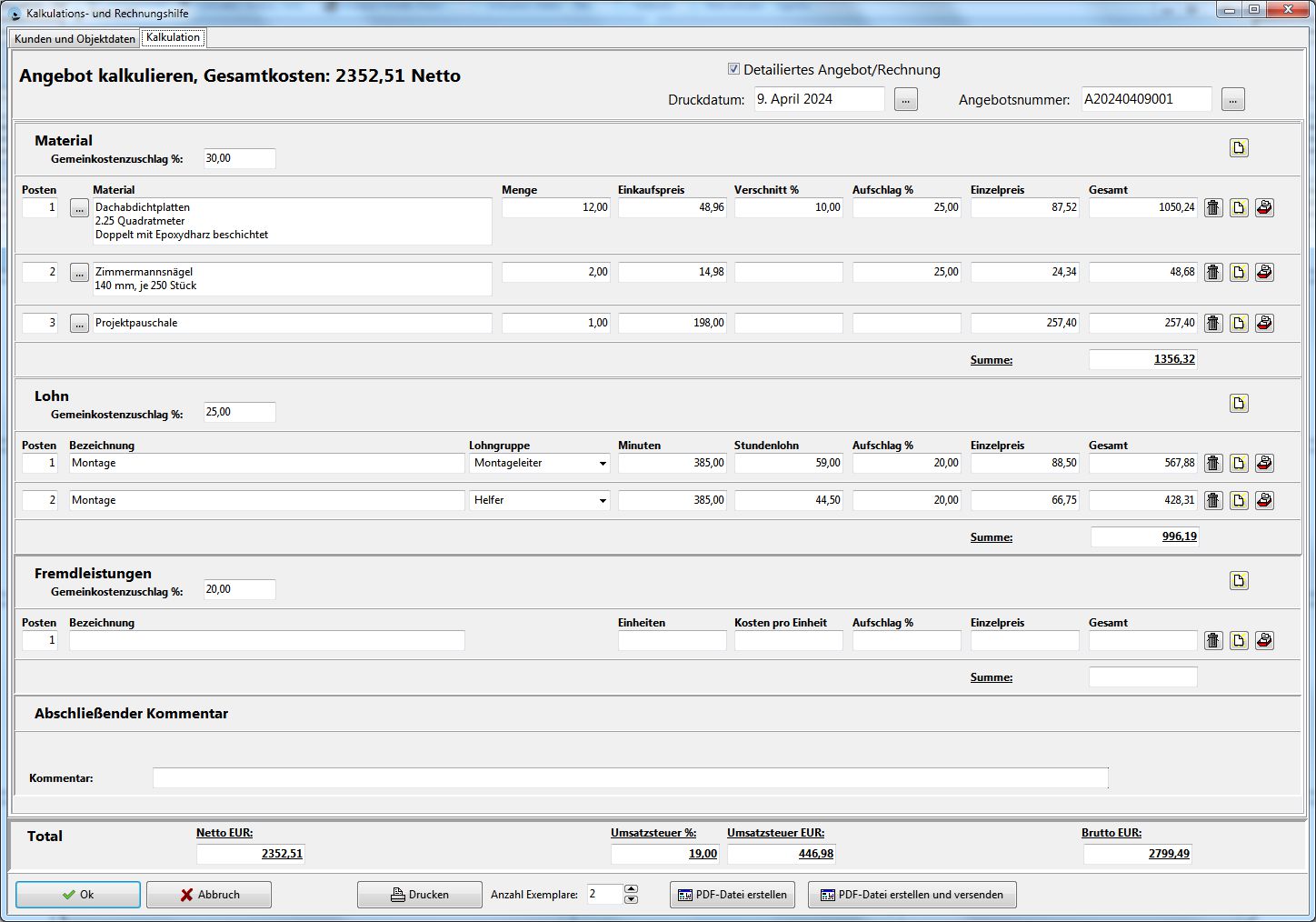Toggle Detailliertes Angebot/Rechnung checkbox
The height and width of the screenshot is (922, 1316).
pos(733,69)
